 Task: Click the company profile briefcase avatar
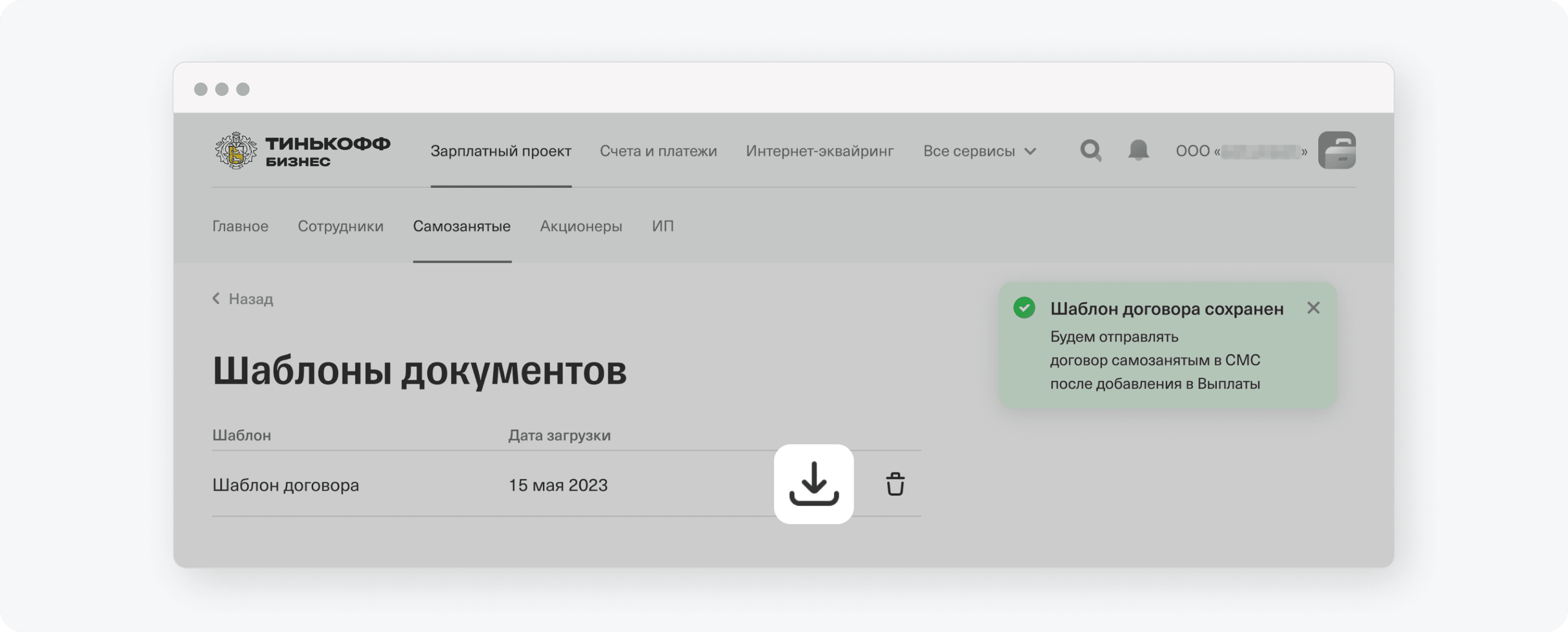pos(1337,150)
